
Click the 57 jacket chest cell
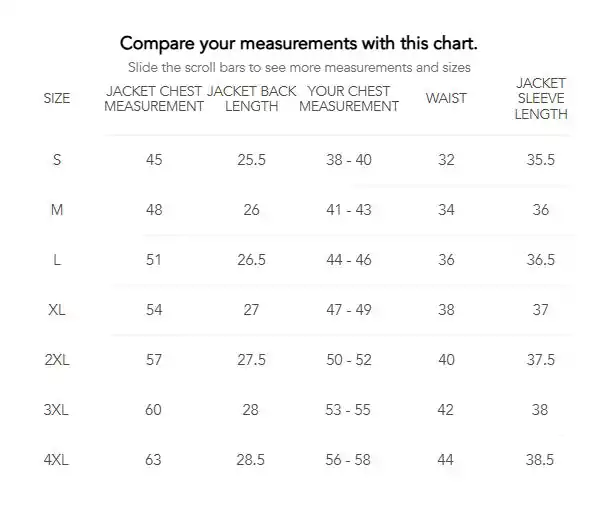click(154, 360)
